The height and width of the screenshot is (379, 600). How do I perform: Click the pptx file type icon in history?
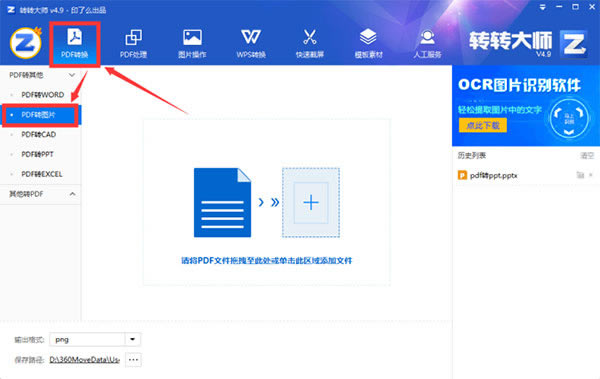(462, 175)
